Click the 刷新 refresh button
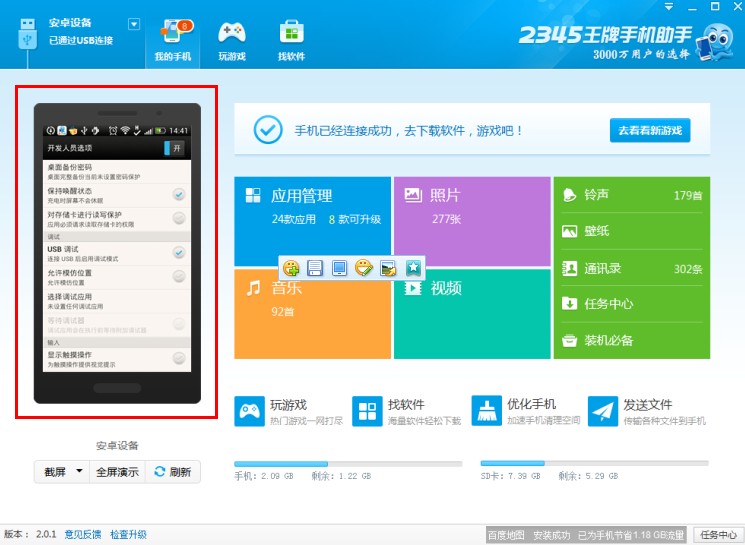Image resolution: width=745 pixels, height=545 pixels. click(173, 472)
